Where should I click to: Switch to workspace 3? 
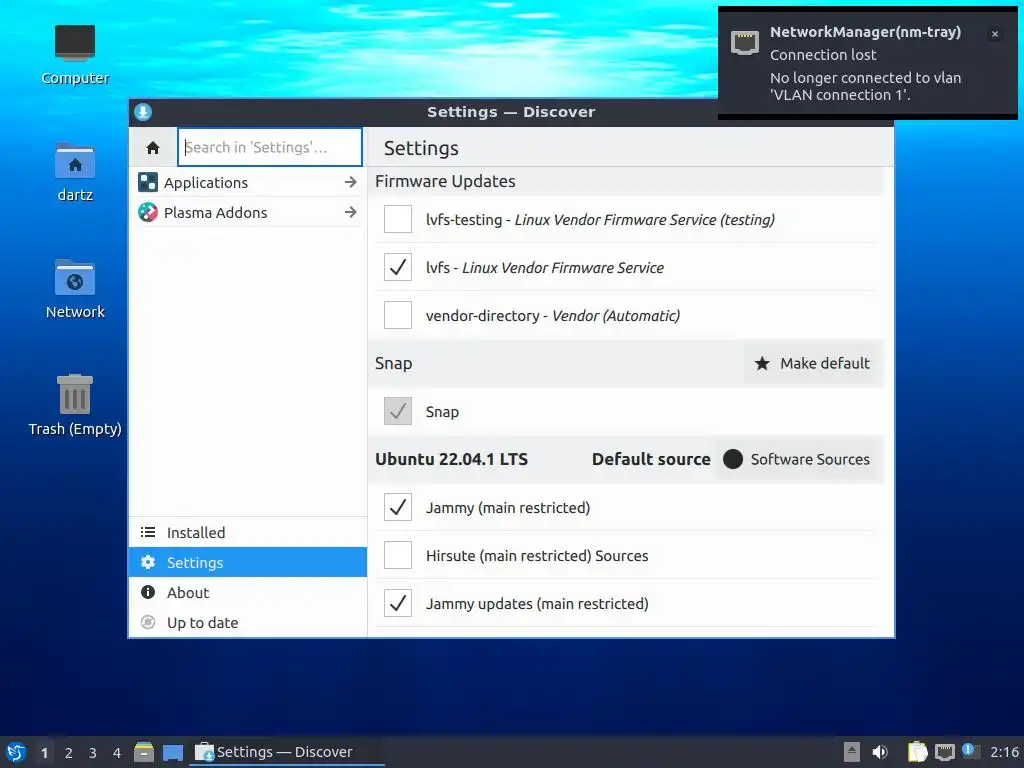pyautogui.click(x=93, y=753)
